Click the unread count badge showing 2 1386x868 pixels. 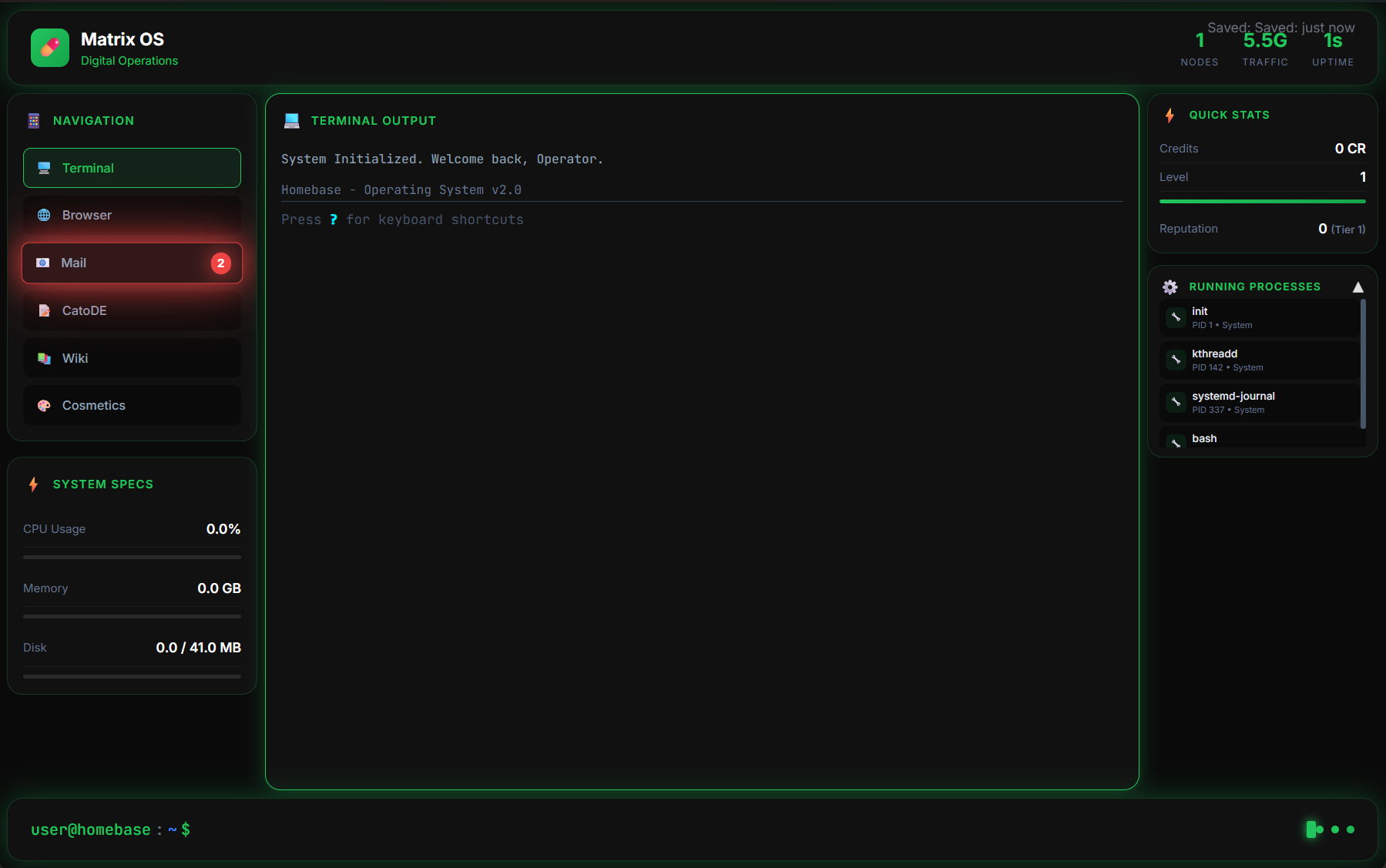coord(221,263)
